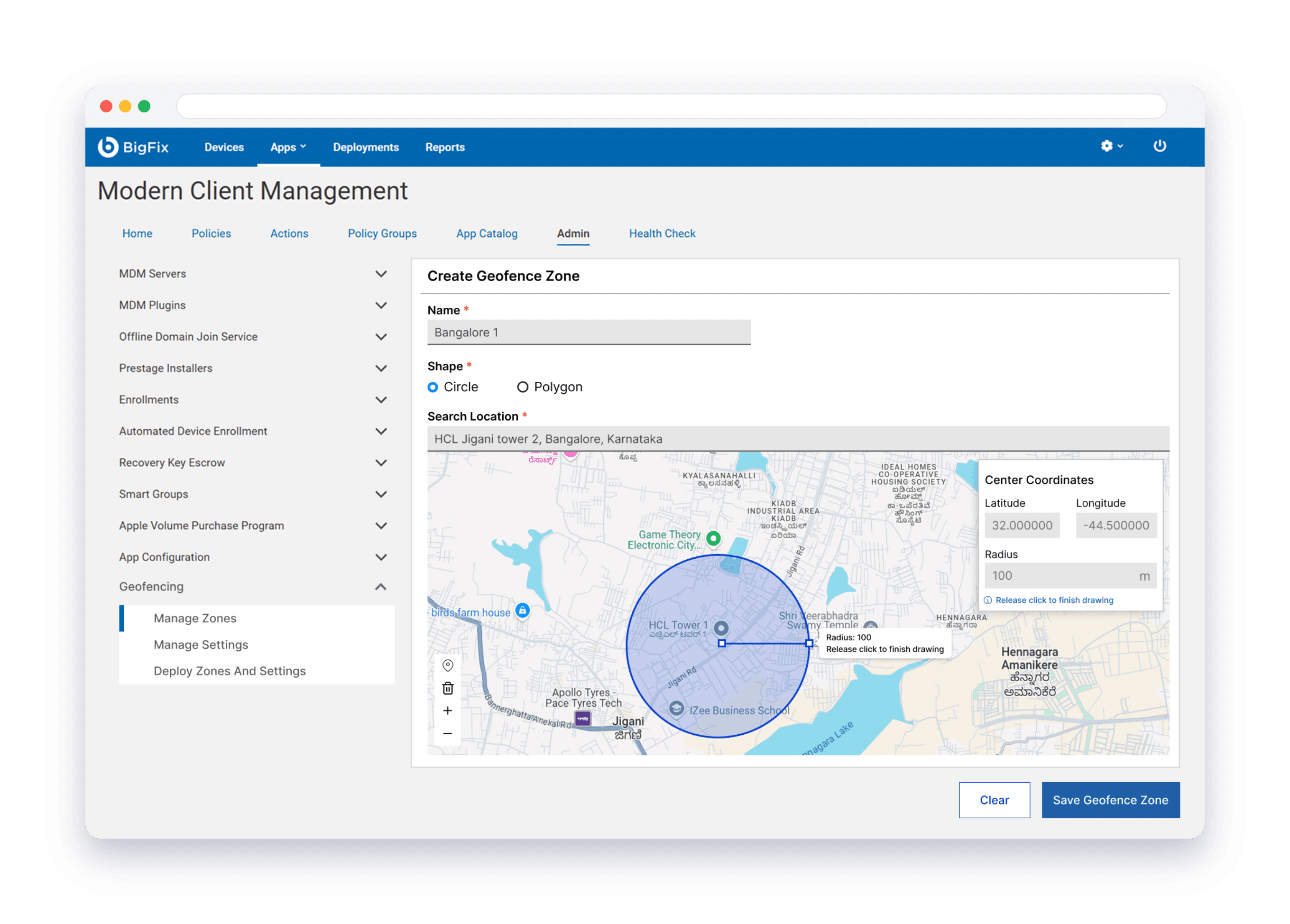Click the circle radius edge handle

(x=809, y=644)
